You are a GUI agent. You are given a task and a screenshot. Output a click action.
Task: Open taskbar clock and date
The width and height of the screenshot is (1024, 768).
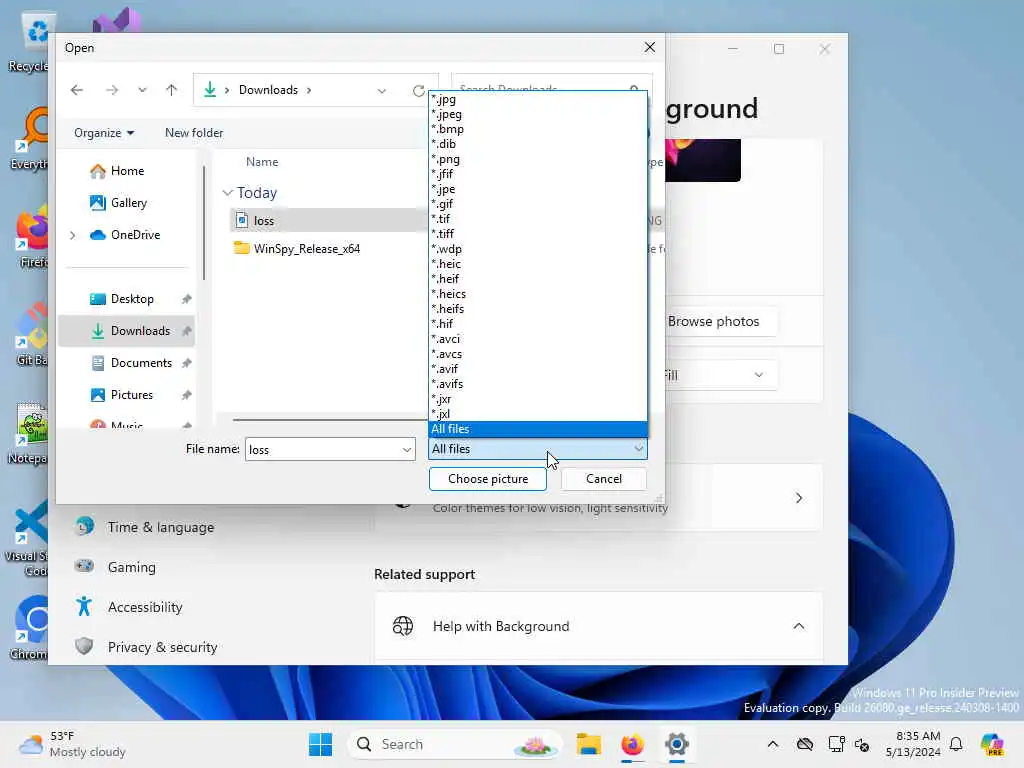tap(913, 744)
